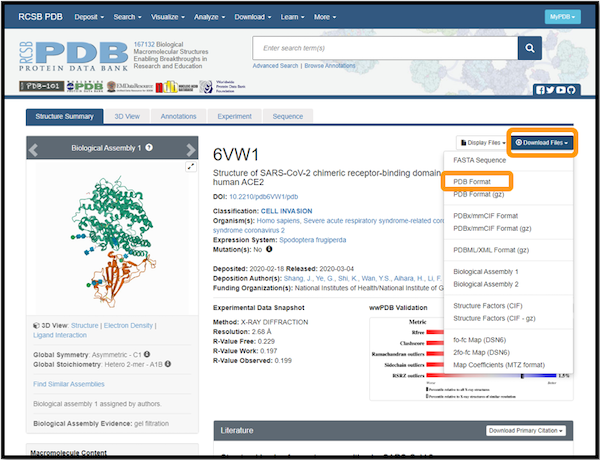Show next assembly with right arrow
Image resolution: width=600 pixels, height=460 pixels.
[191, 149]
